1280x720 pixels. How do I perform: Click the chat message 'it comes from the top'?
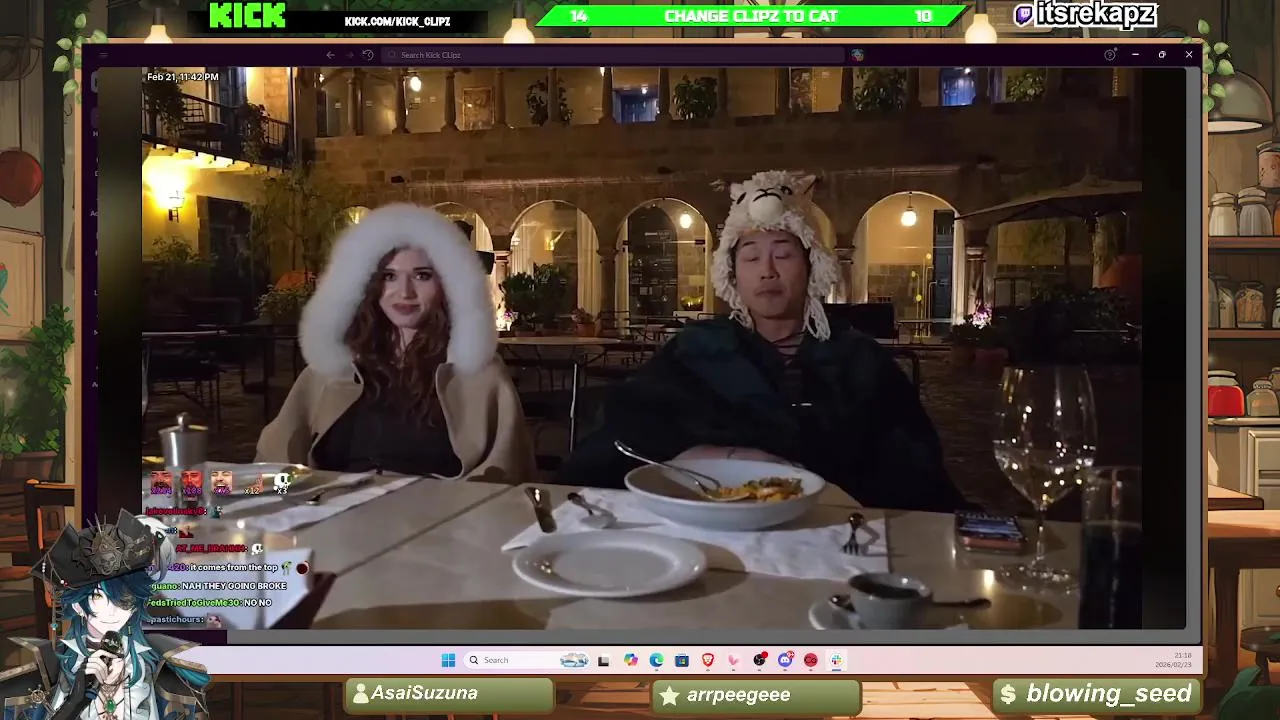click(x=233, y=567)
